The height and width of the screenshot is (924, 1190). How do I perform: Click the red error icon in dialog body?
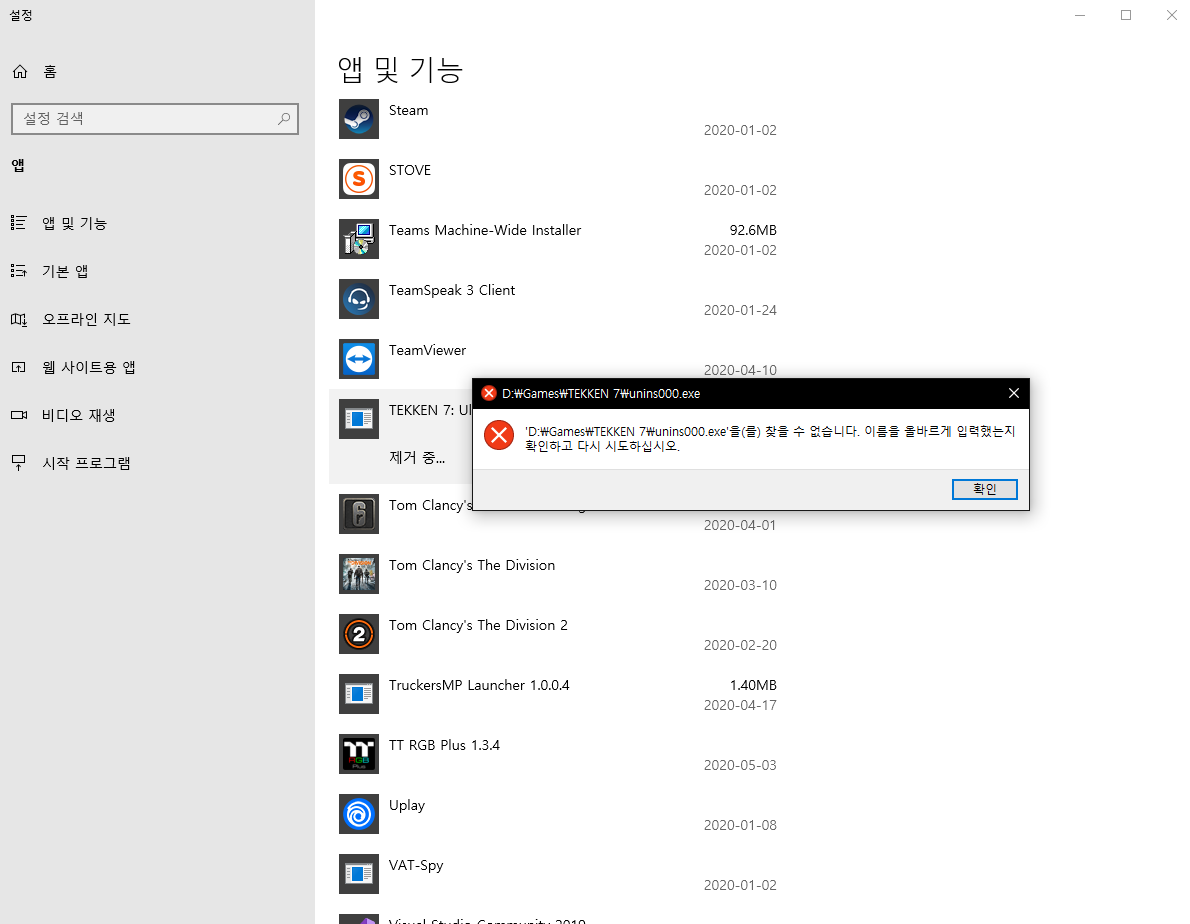(x=499, y=435)
